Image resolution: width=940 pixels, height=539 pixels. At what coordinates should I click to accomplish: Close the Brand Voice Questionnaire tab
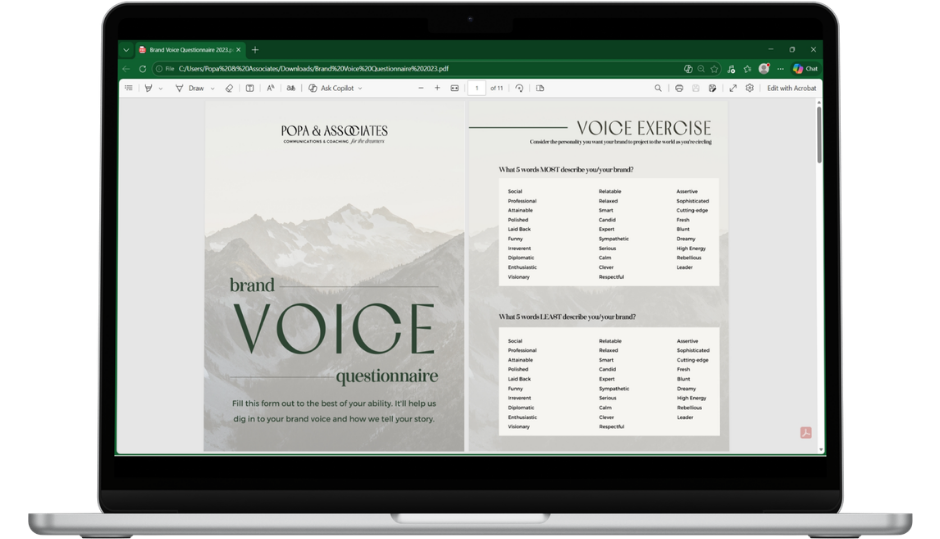(239, 50)
